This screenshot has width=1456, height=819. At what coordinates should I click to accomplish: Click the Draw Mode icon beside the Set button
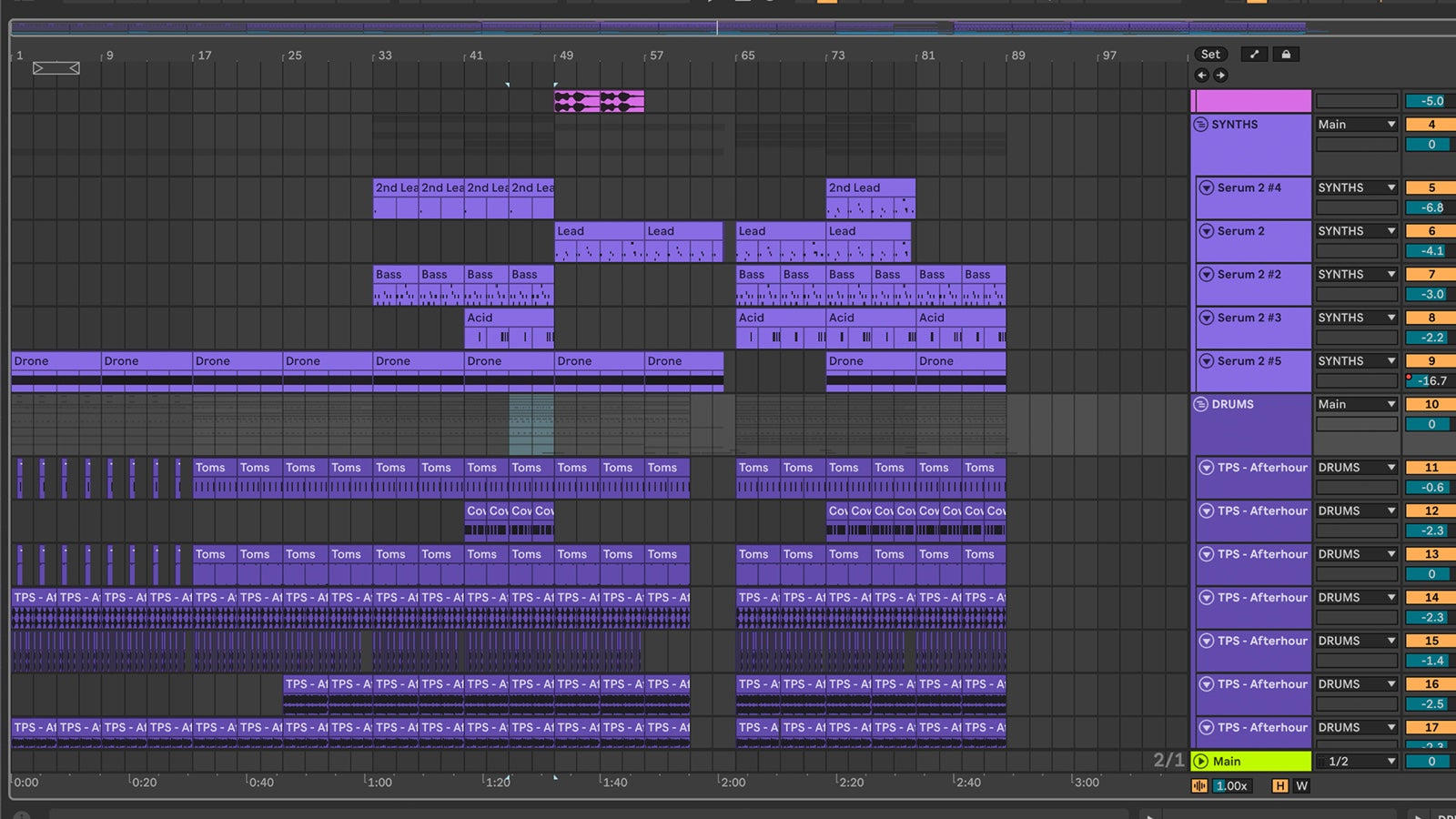pos(1254,55)
